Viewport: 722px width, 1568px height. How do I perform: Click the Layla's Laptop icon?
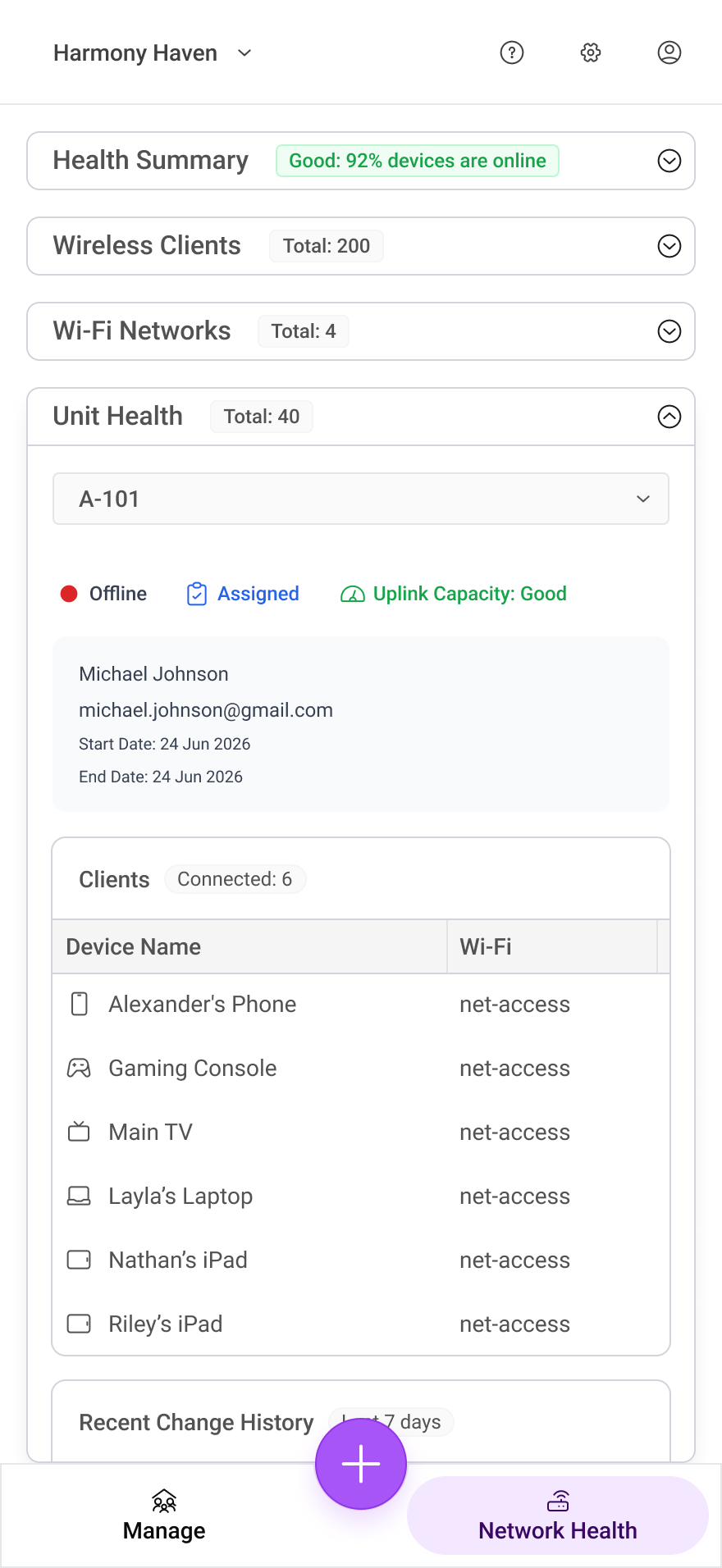(x=79, y=1196)
